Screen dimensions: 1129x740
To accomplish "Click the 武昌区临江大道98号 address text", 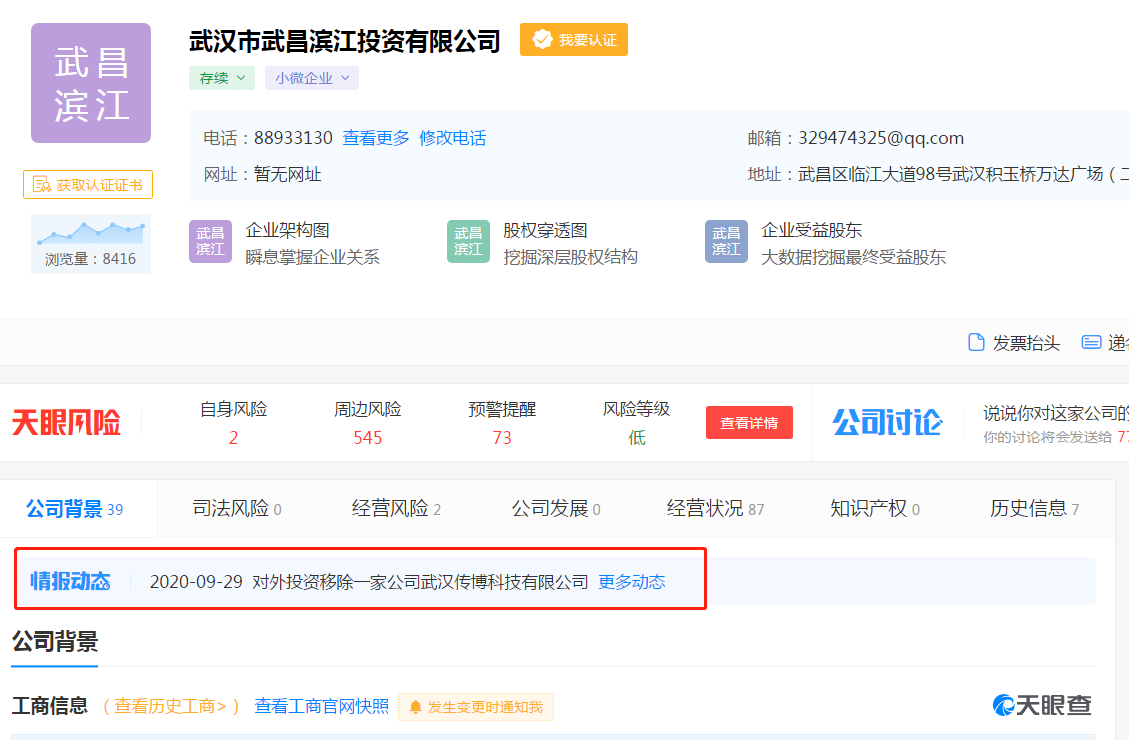I will 963,174.
